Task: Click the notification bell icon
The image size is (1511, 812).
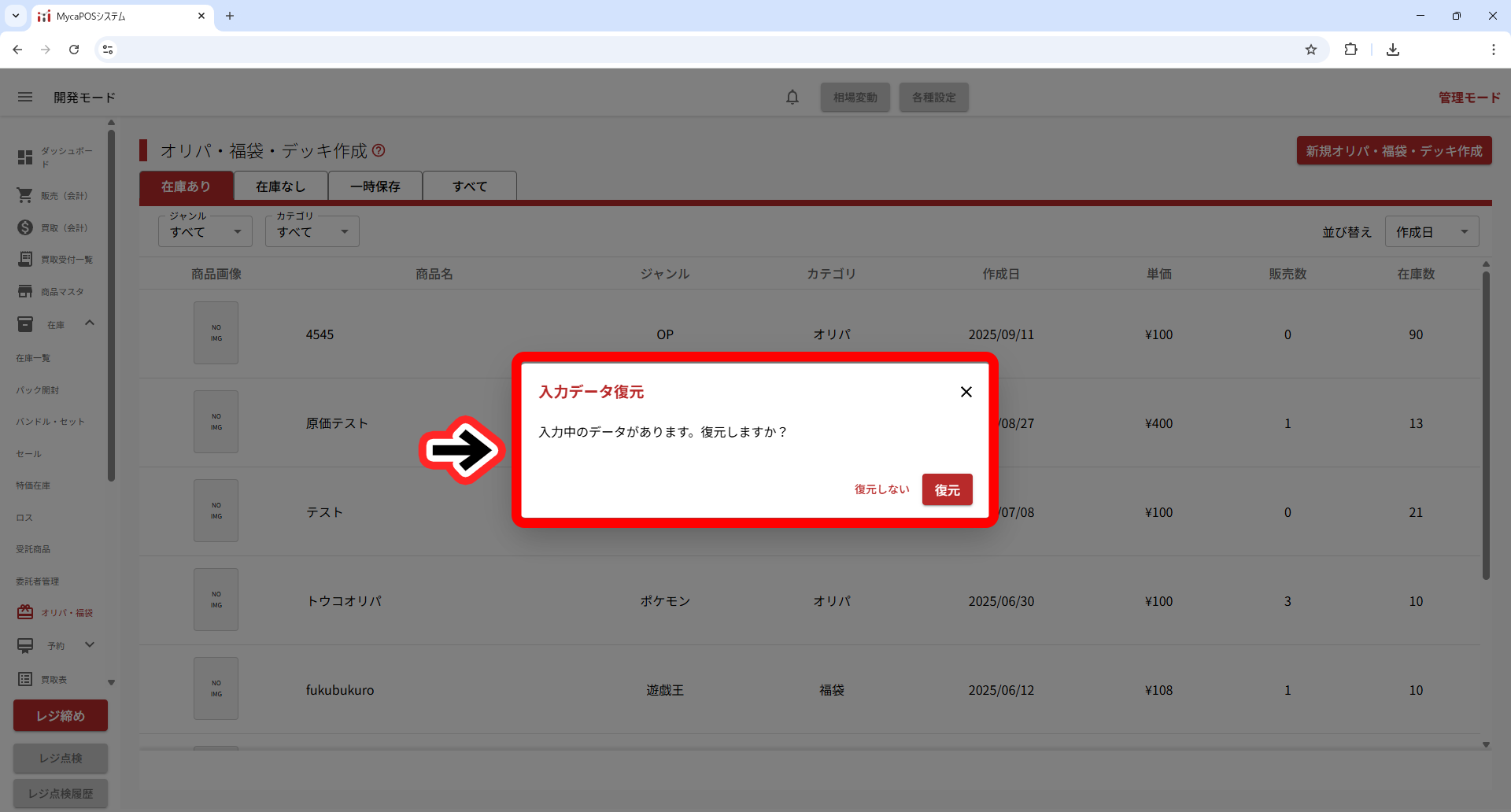Action: (792, 97)
